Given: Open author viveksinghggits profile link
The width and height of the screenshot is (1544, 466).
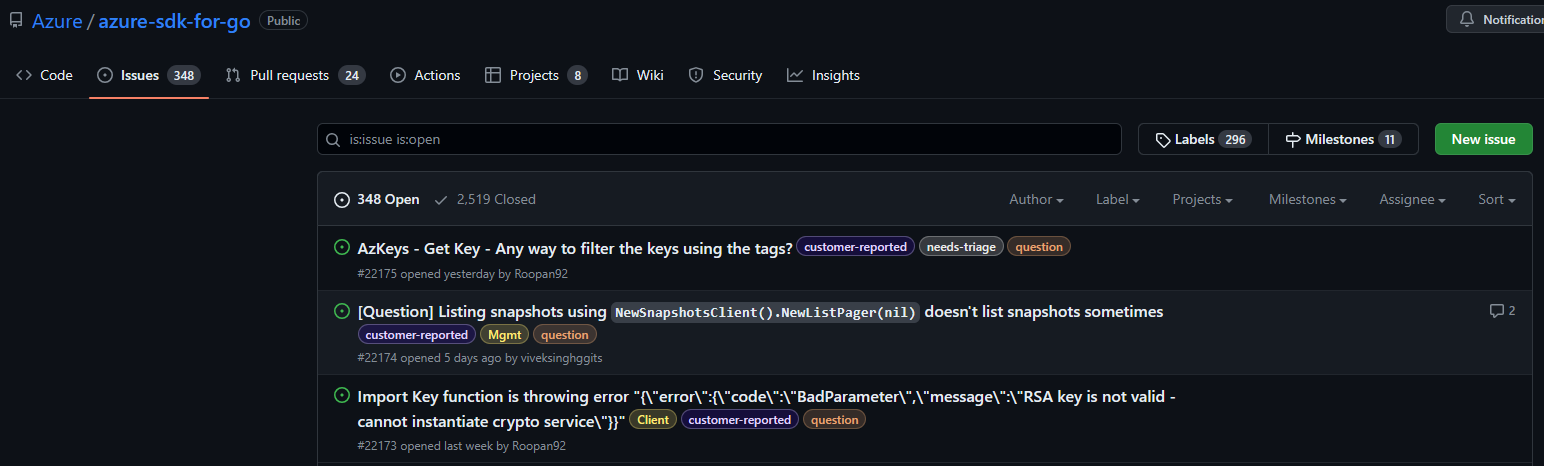Looking at the screenshot, I should 561,357.
